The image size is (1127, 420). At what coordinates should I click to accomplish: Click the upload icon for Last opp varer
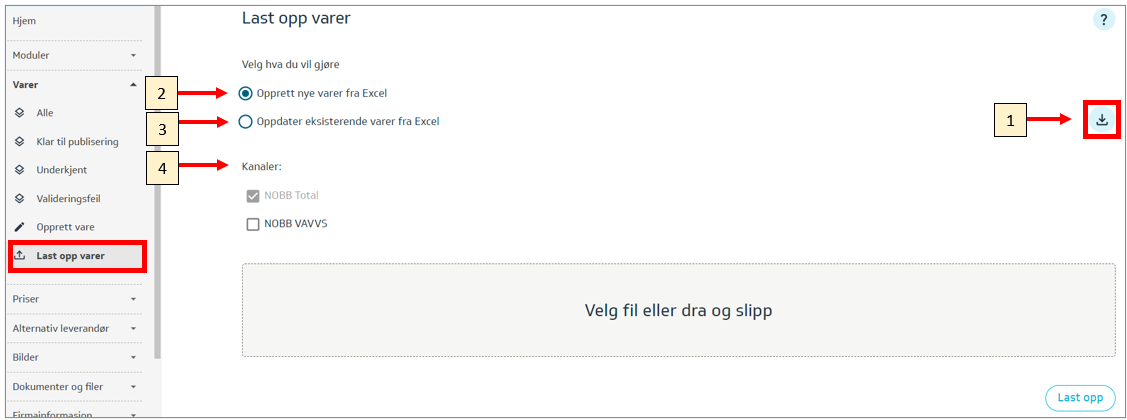[x=20, y=256]
